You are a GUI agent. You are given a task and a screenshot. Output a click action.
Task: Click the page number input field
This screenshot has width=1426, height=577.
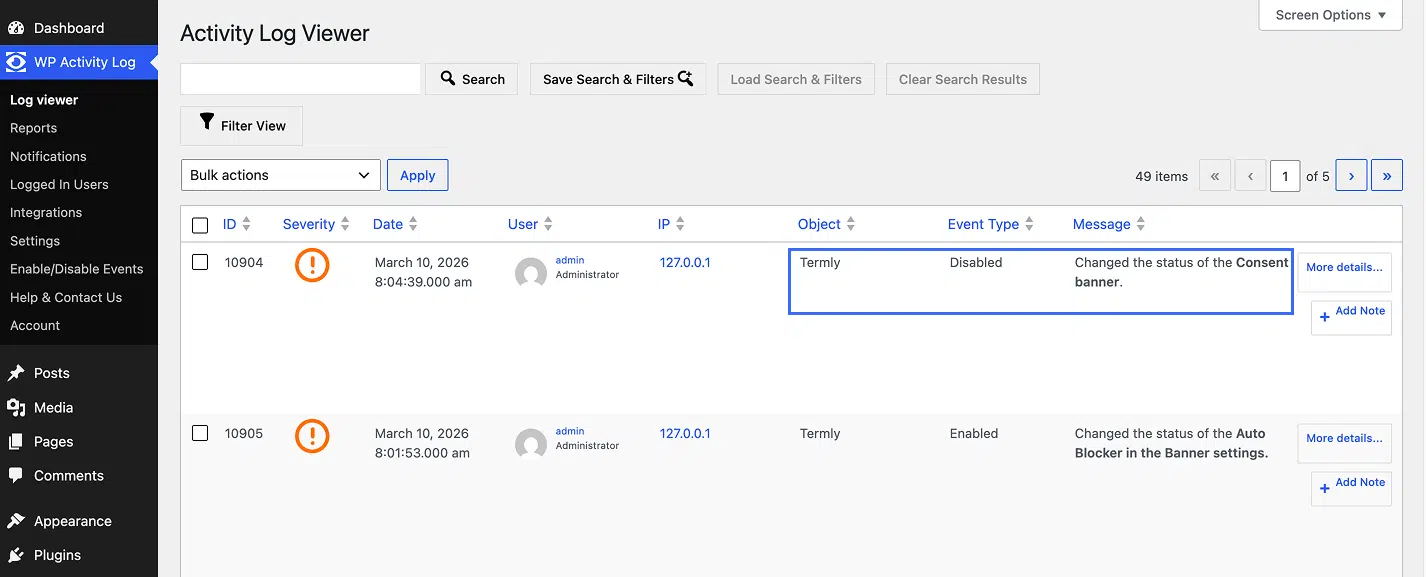click(1285, 175)
